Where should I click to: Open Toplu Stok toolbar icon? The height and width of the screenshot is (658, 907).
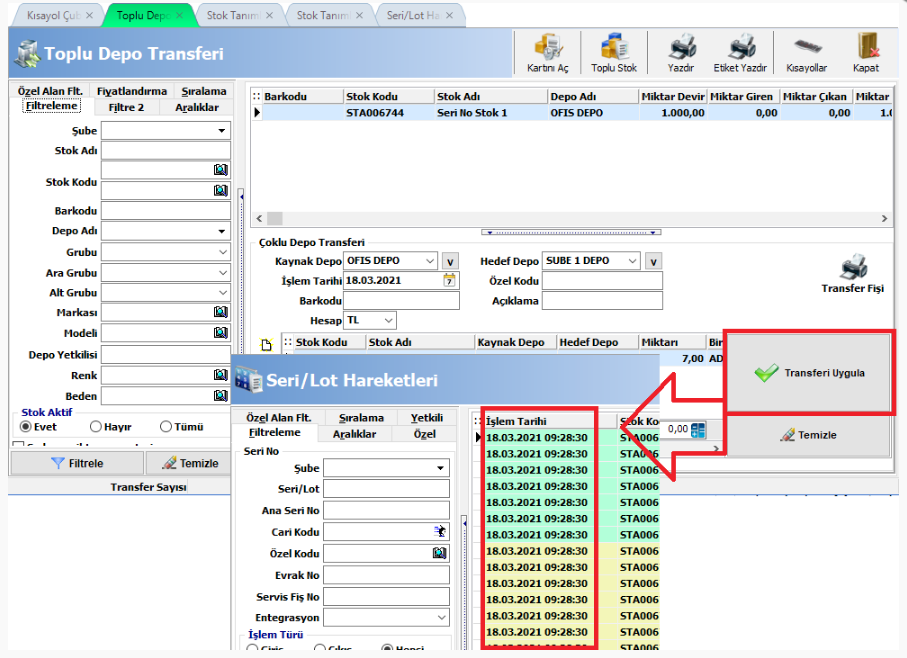click(x=614, y=53)
